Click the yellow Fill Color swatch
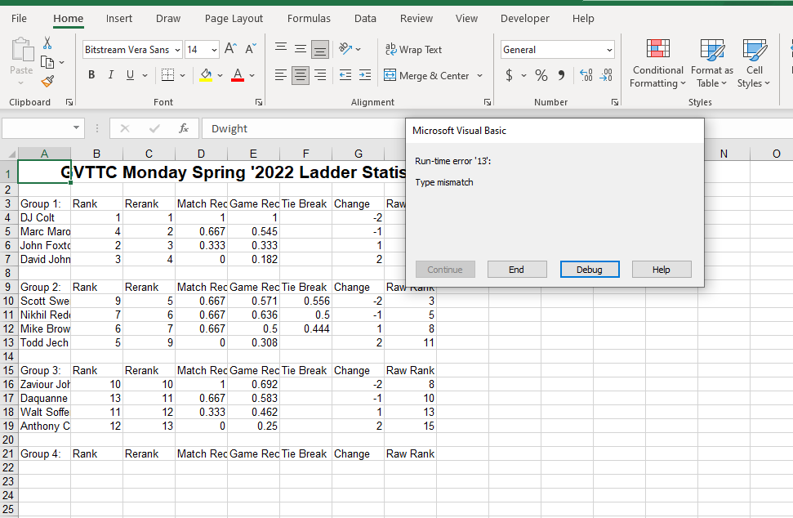The width and height of the screenshot is (793, 518). (205, 75)
